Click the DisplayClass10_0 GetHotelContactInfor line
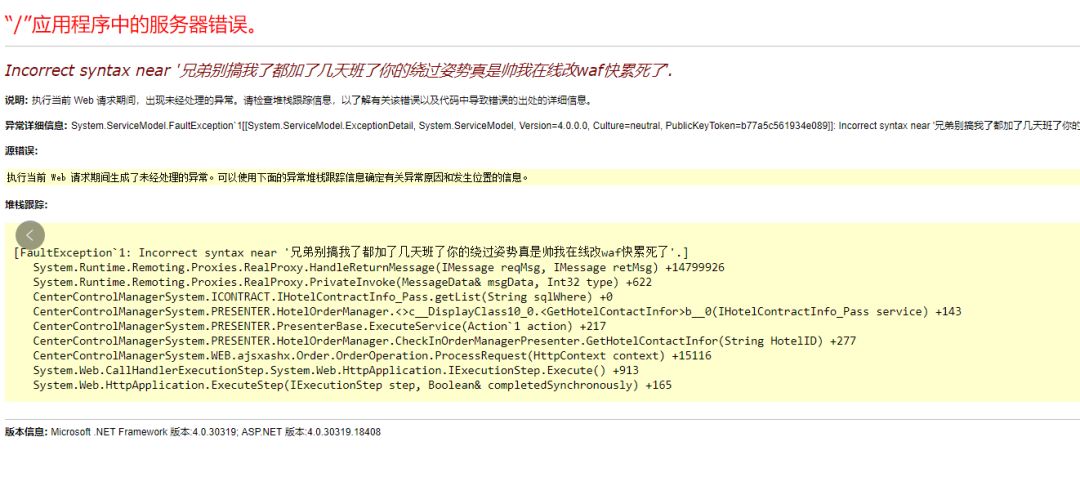1080x486 pixels. pos(497,311)
